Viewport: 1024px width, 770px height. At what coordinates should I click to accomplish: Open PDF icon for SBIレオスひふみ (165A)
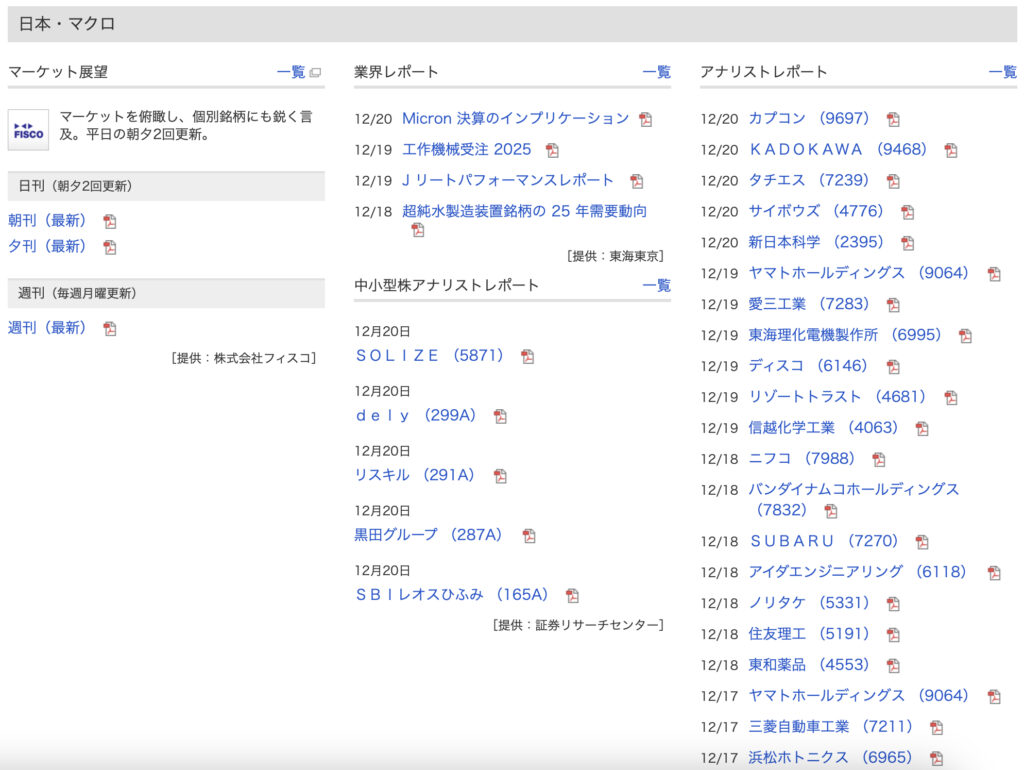coord(572,596)
